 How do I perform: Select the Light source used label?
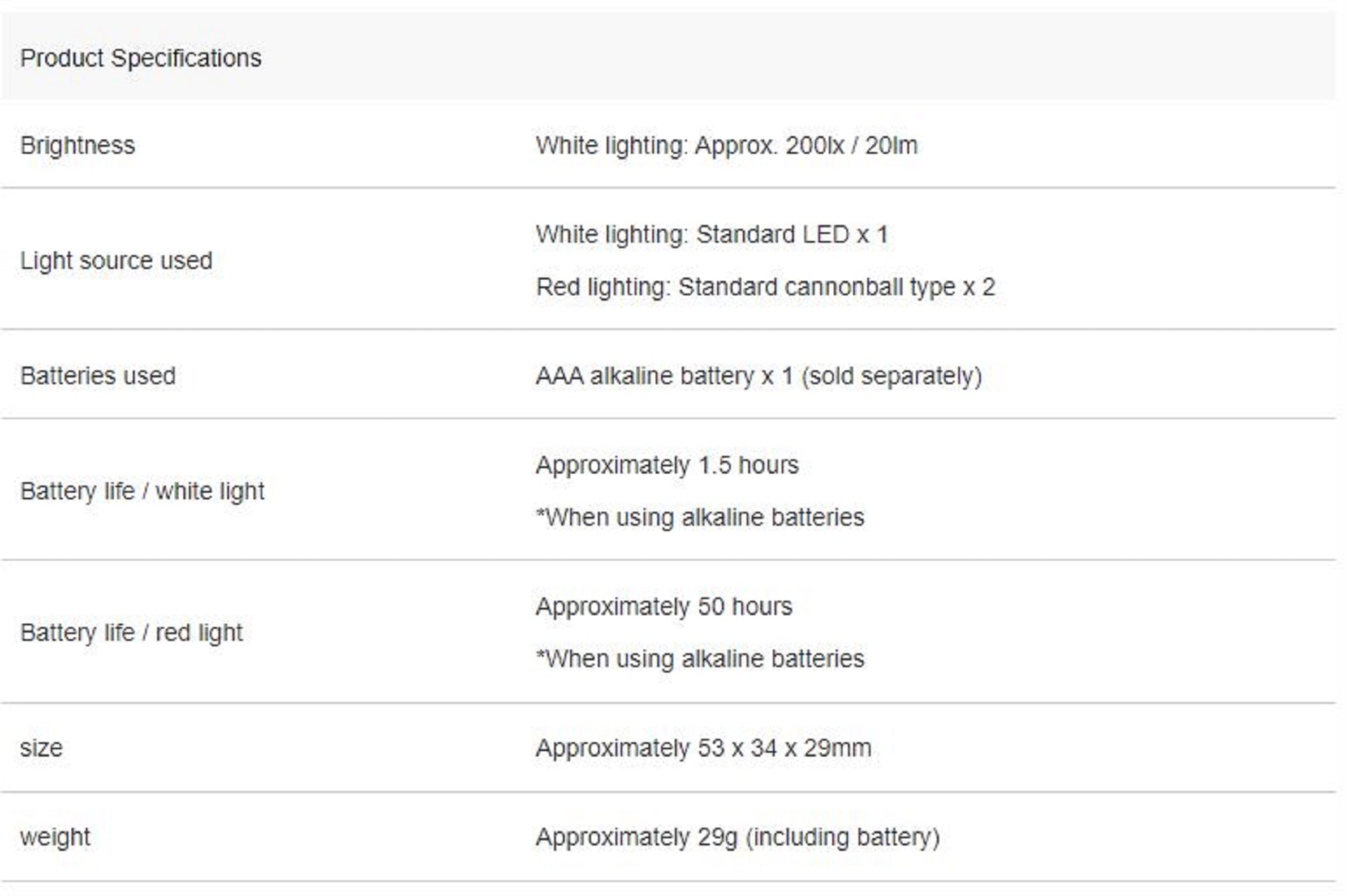[116, 261]
